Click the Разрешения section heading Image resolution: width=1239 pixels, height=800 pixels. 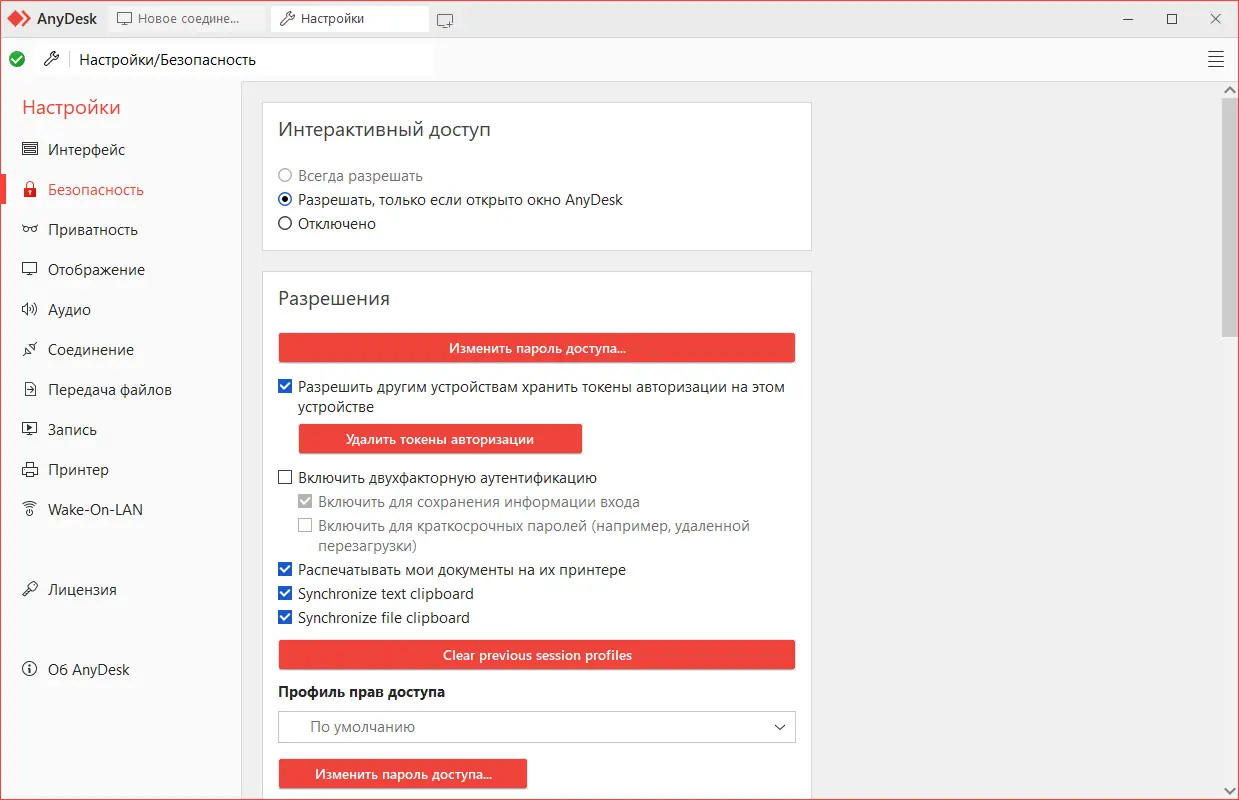pyautogui.click(x=334, y=298)
